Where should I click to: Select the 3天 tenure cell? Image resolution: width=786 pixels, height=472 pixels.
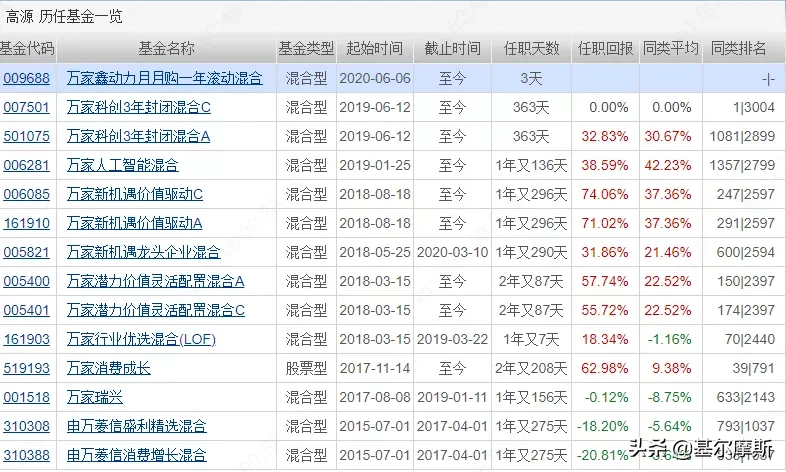pyautogui.click(x=531, y=78)
